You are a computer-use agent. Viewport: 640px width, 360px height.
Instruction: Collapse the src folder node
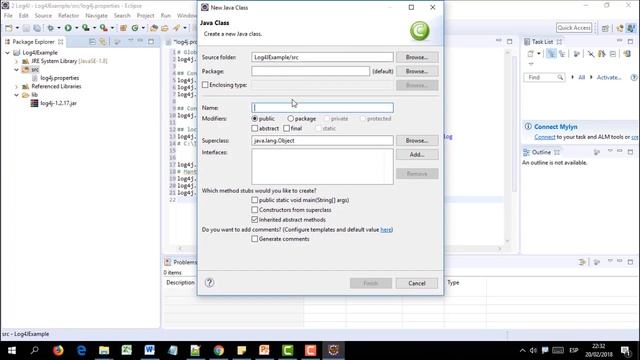pos(16,70)
